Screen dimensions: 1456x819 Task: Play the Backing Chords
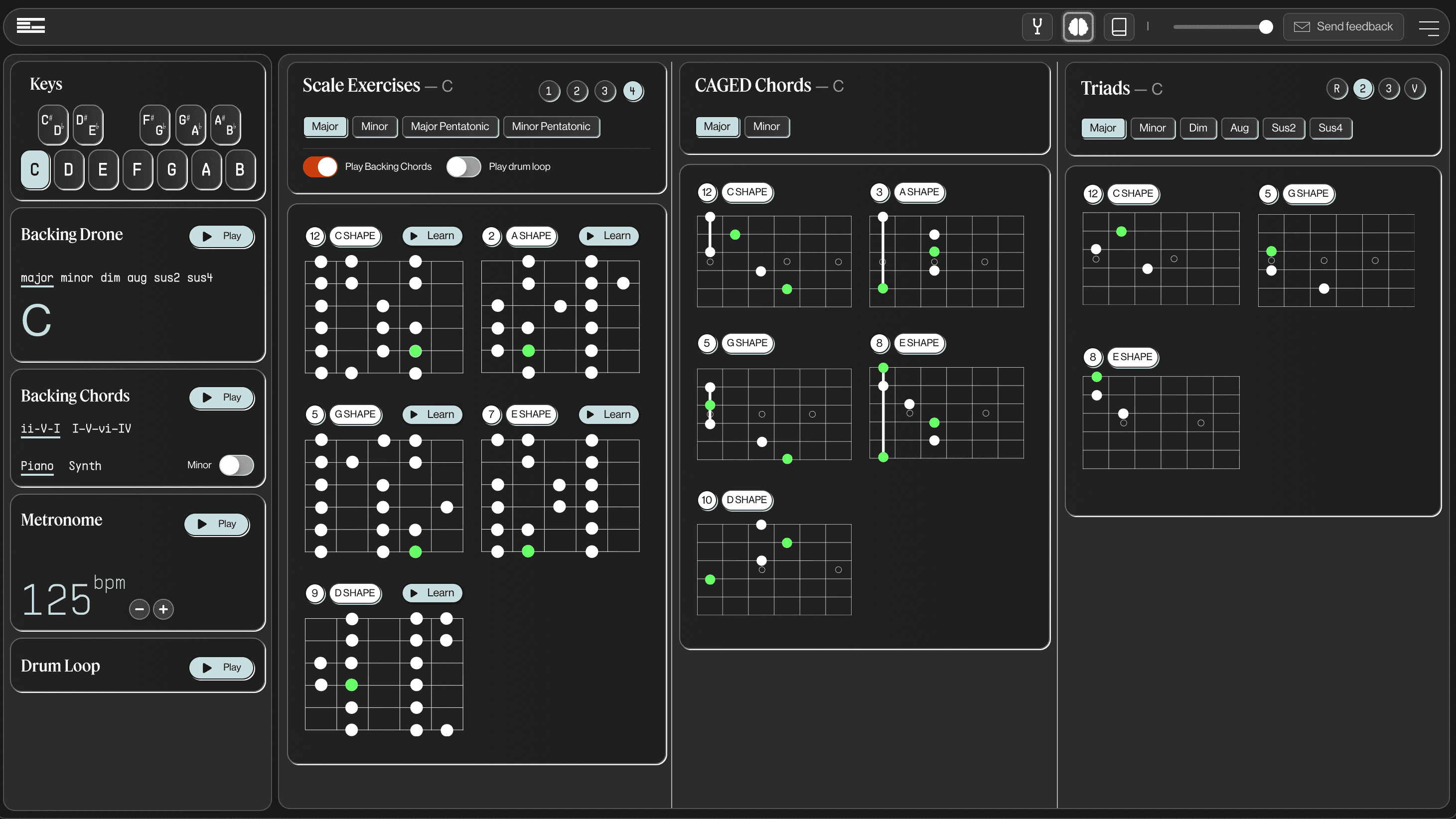(222, 398)
